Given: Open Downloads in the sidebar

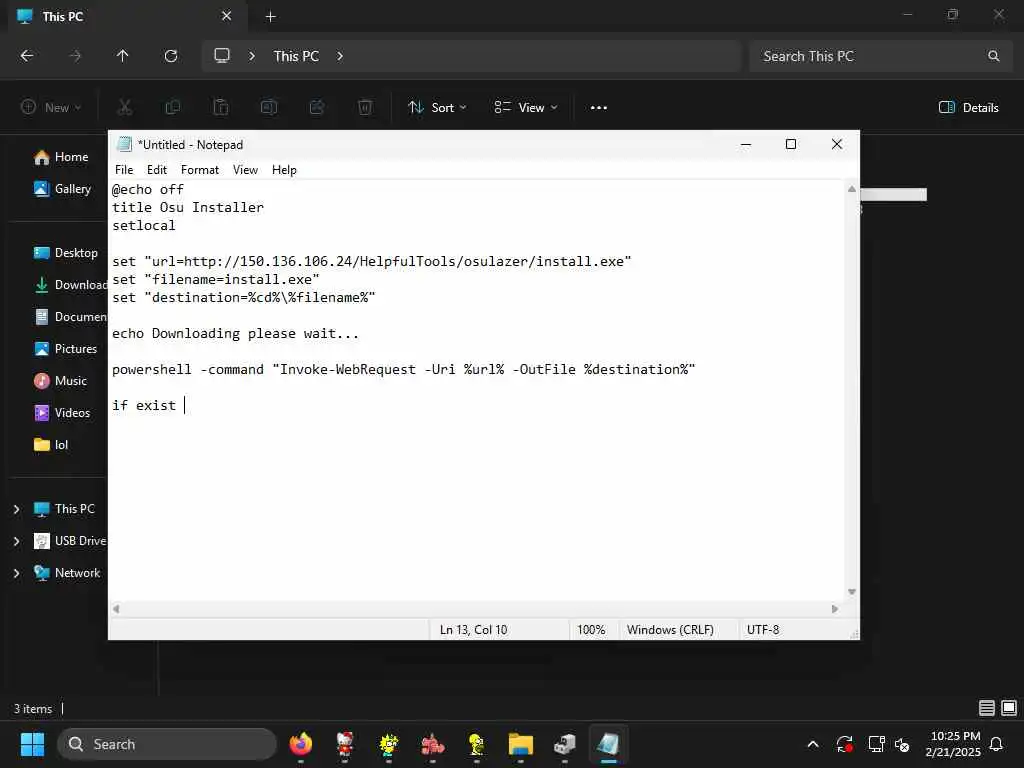Looking at the screenshot, I should click(x=70, y=285).
